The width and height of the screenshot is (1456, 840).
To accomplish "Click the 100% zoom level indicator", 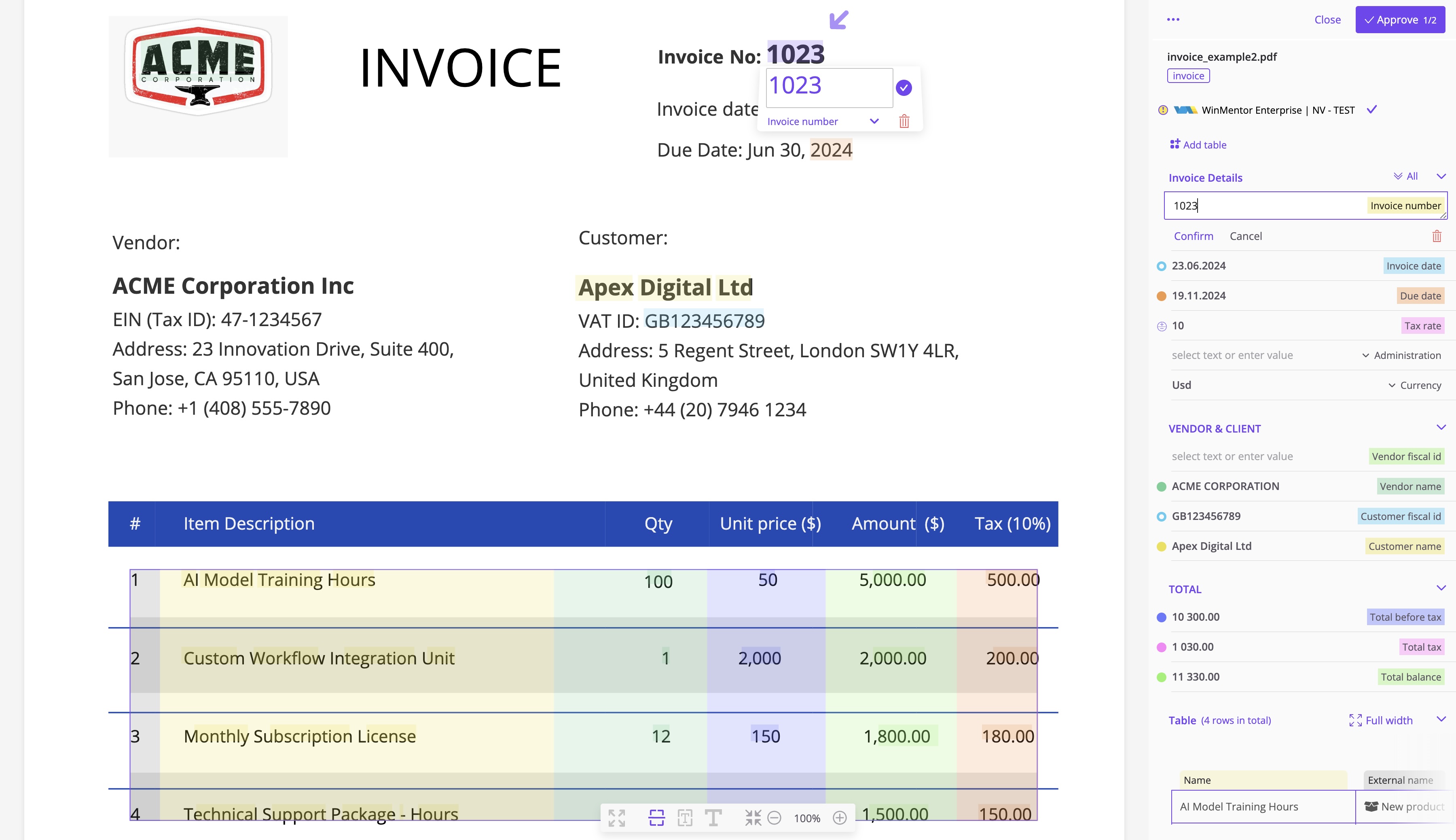I will [x=807, y=818].
